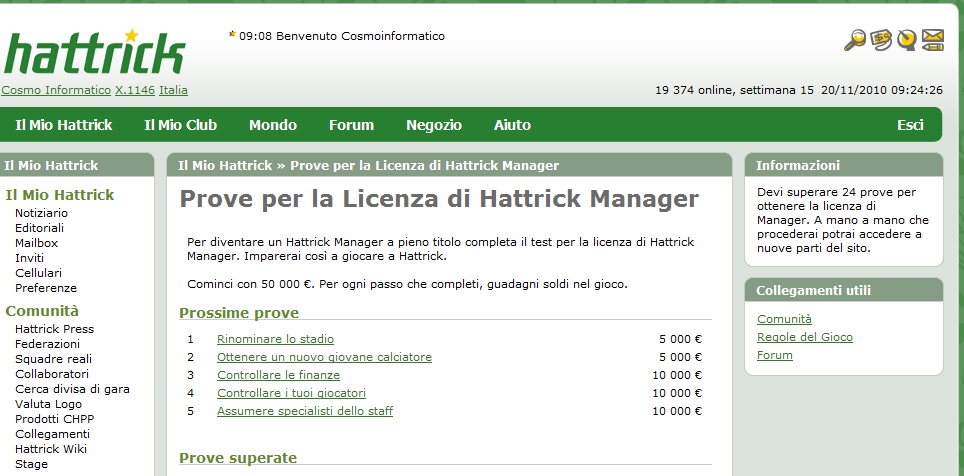Open Stage in the sidebar
Viewport: 964px width, 476px height.
pos(31,464)
